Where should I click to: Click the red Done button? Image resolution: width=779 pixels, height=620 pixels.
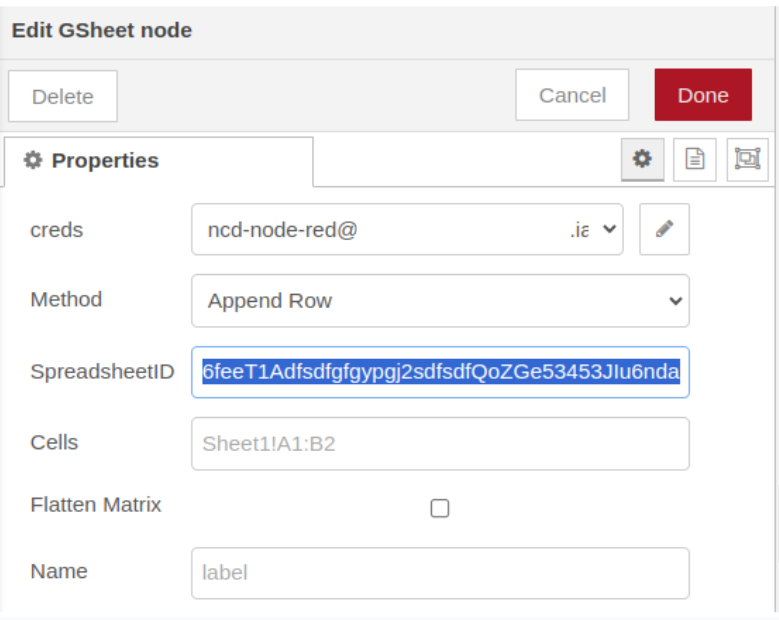703,95
